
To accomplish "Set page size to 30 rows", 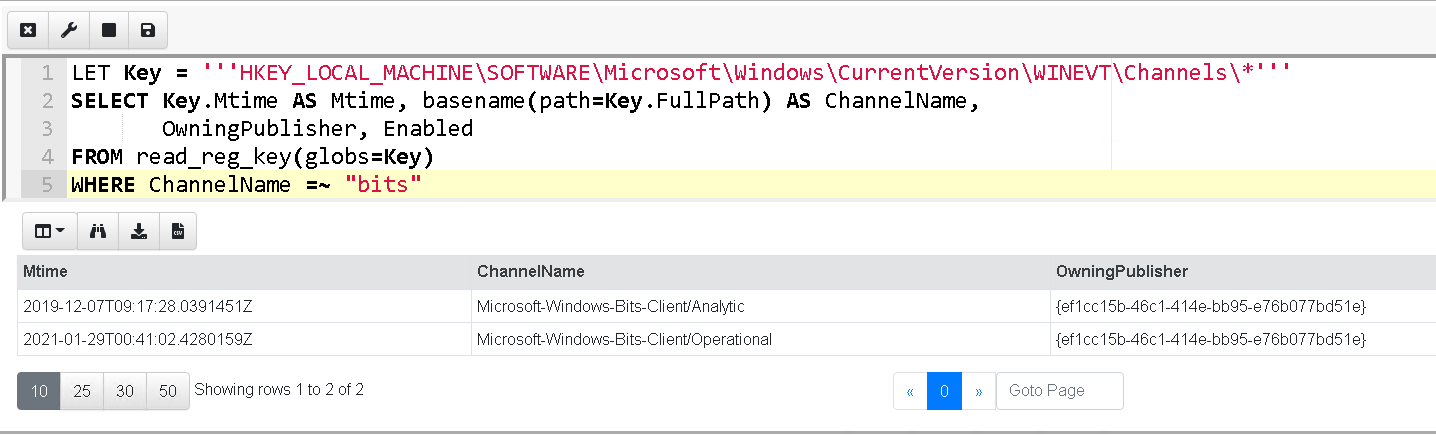I will pyautogui.click(x=125, y=391).
